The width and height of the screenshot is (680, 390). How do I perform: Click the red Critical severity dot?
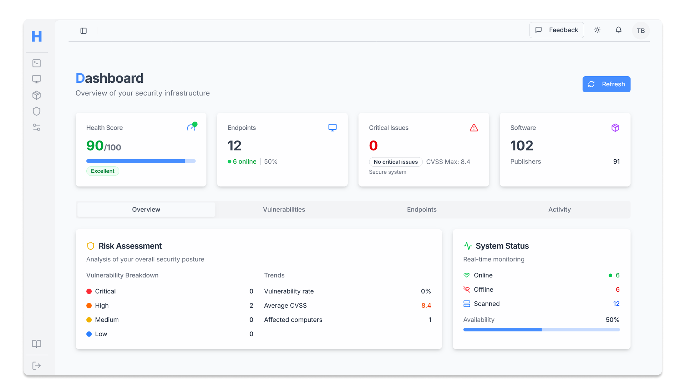coord(89,292)
